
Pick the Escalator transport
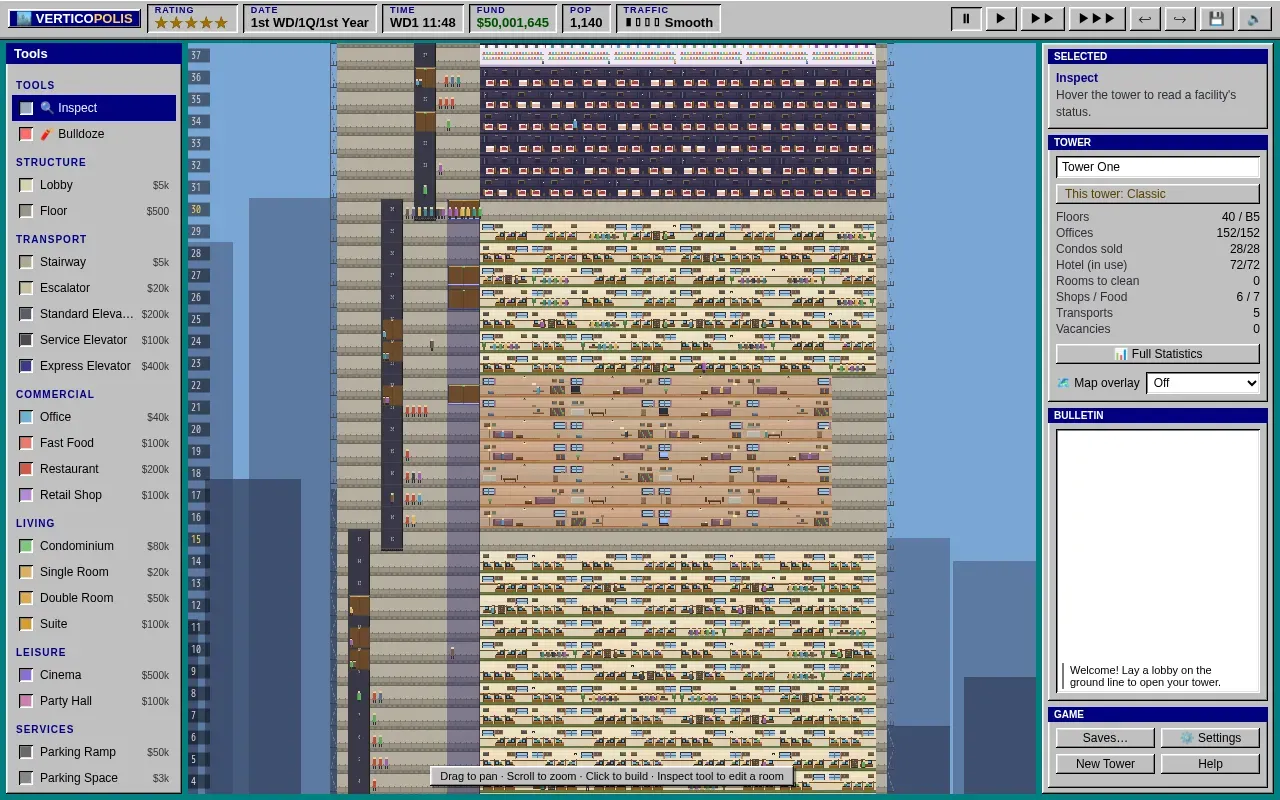click(94, 288)
